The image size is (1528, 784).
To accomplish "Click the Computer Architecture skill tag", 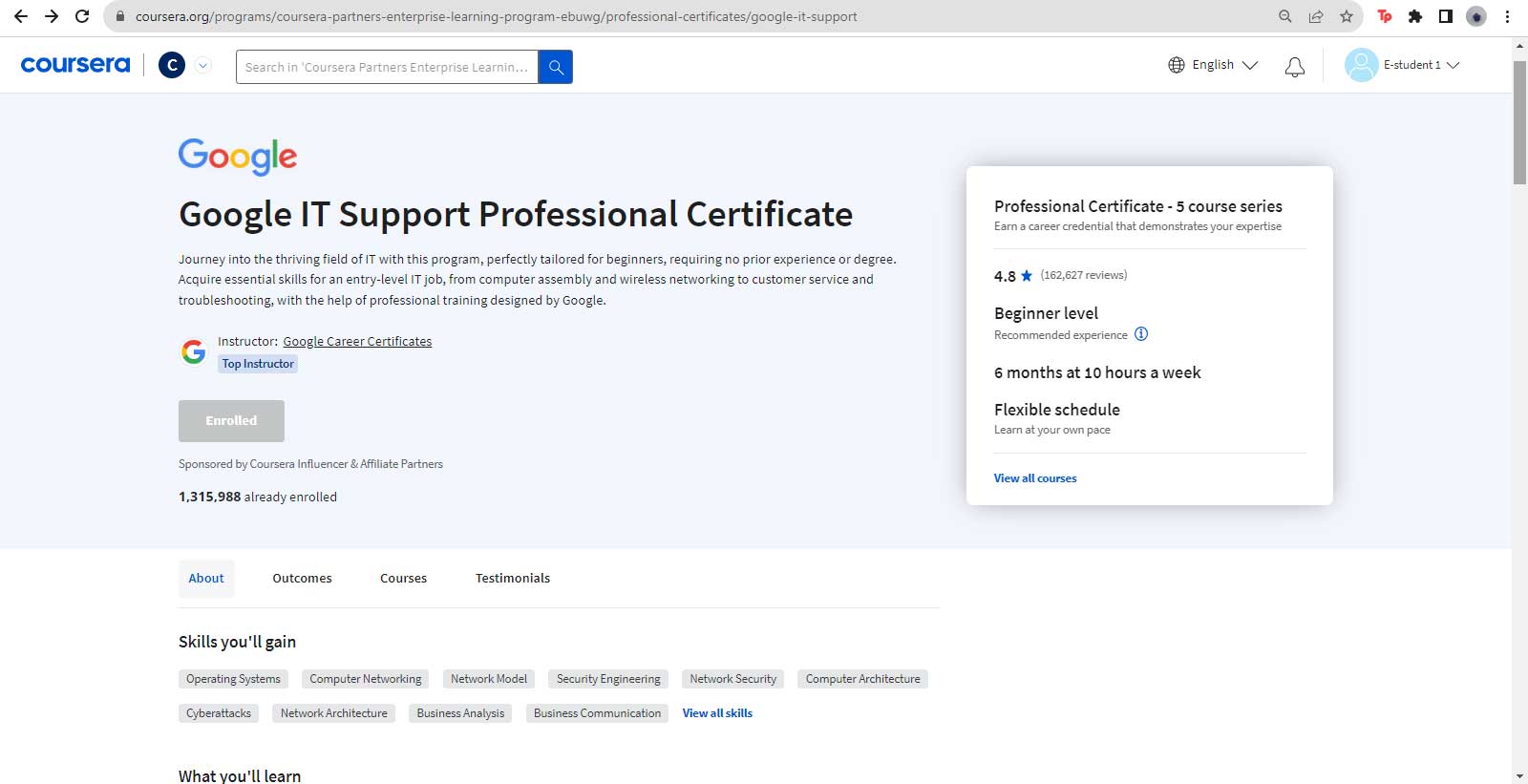I will (x=863, y=679).
